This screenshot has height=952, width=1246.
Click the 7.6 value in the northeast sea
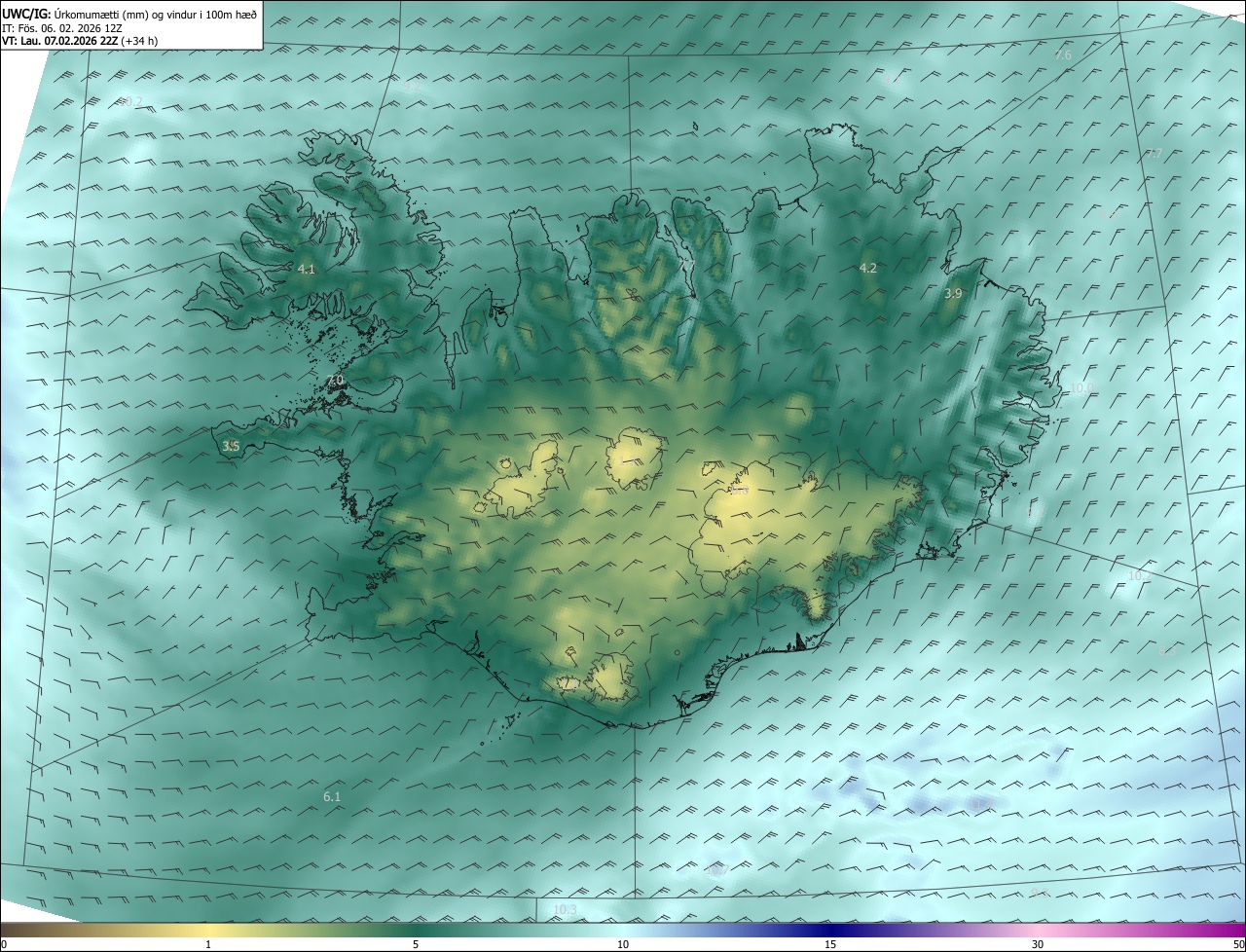pyautogui.click(x=1063, y=55)
